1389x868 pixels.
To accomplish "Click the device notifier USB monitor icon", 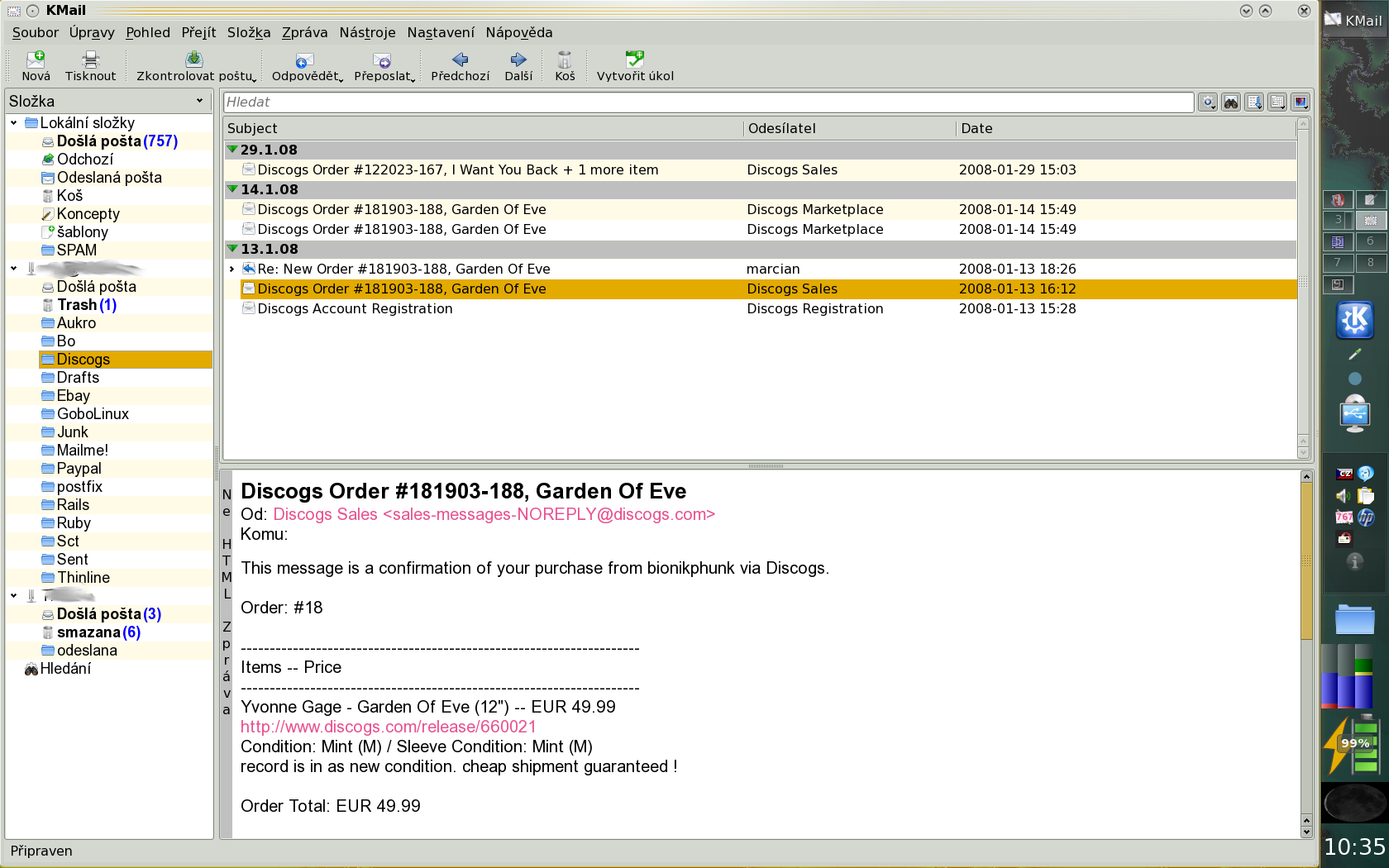I will tap(1355, 414).
